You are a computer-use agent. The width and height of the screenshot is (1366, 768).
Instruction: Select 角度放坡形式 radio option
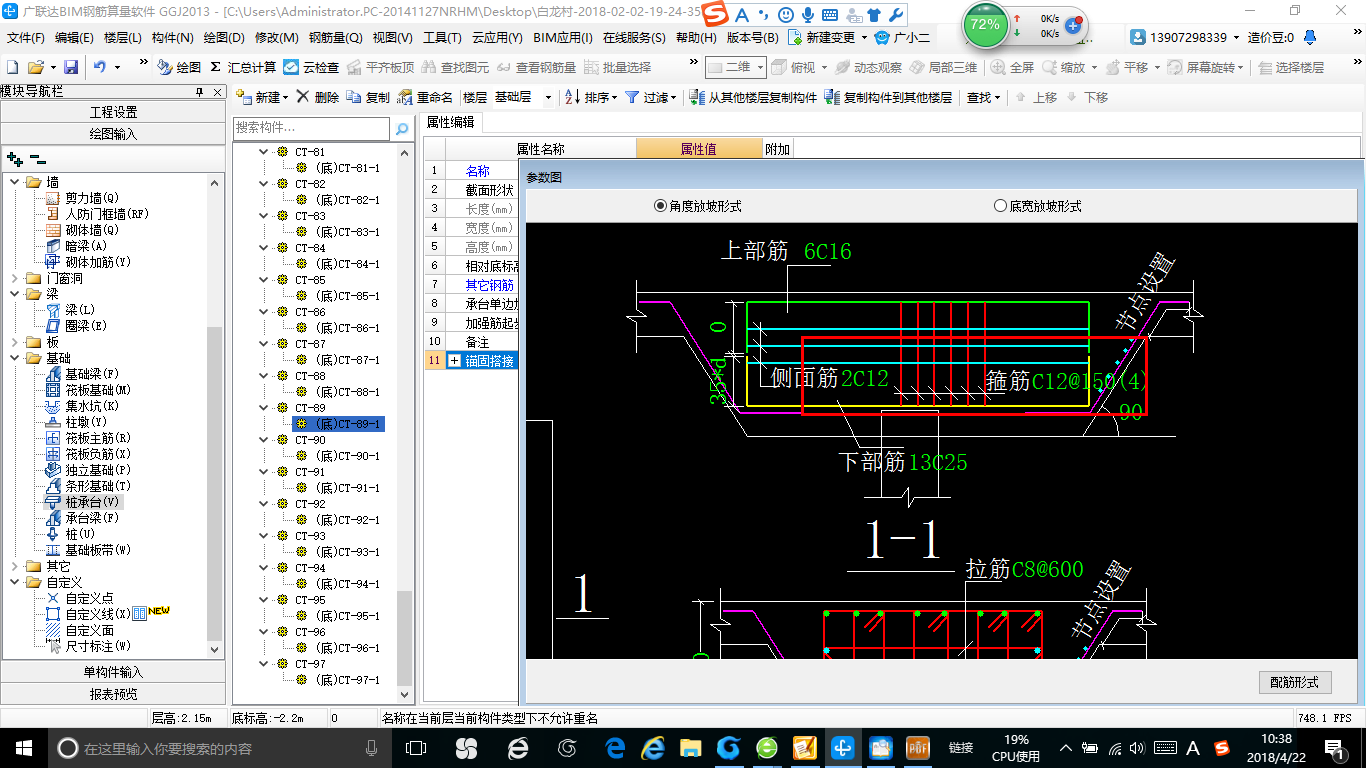pyautogui.click(x=698, y=206)
